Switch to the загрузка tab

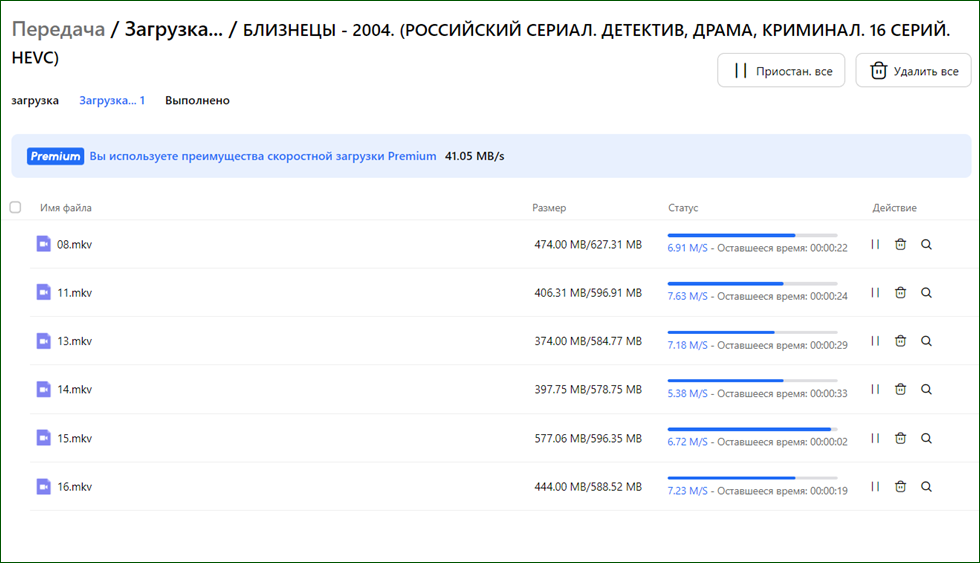(x=35, y=100)
